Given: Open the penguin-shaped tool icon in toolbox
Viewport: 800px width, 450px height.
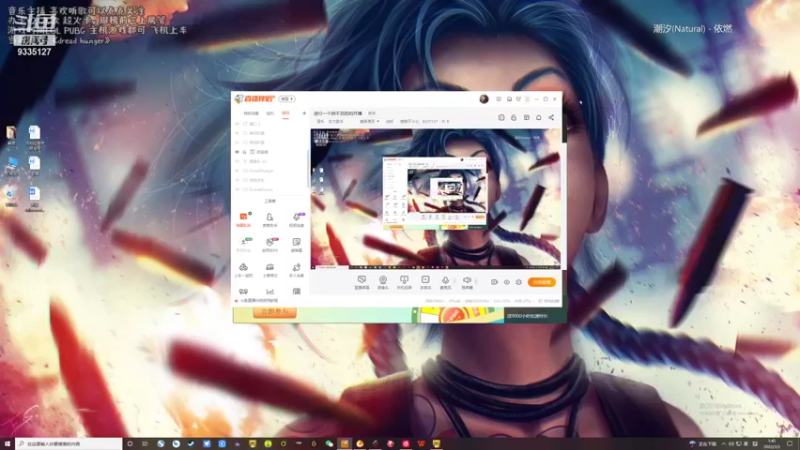Looking at the screenshot, I should click(270, 219).
